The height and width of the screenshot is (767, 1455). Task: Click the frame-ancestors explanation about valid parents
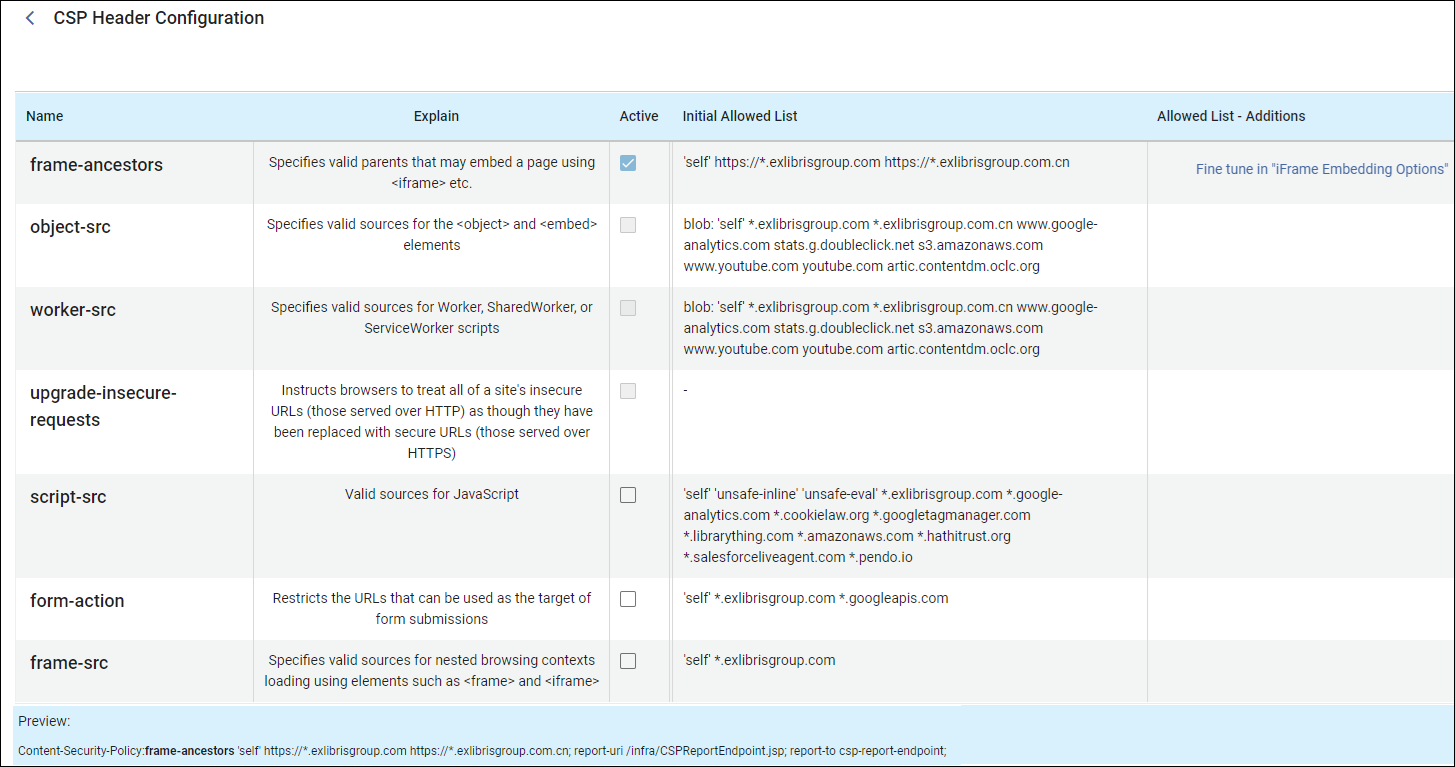[432, 172]
